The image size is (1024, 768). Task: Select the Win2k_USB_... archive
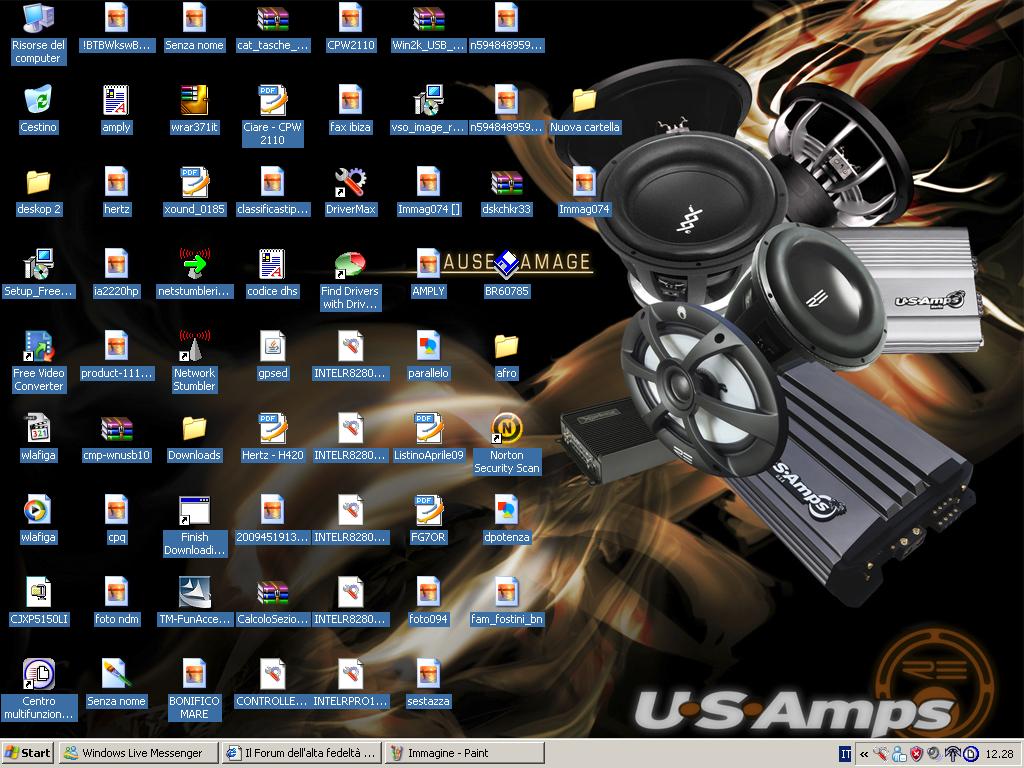[x=428, y=27]
